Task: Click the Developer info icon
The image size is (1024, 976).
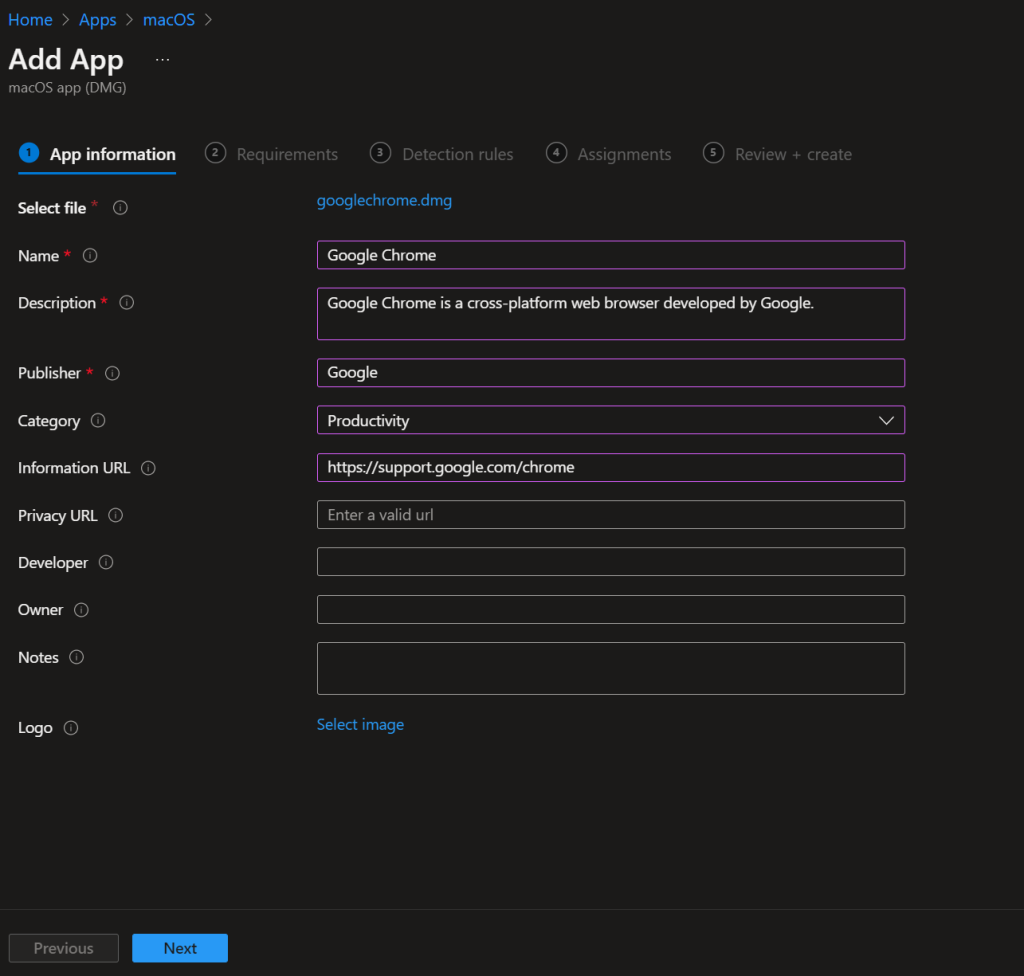Action: tap(106, 562)
